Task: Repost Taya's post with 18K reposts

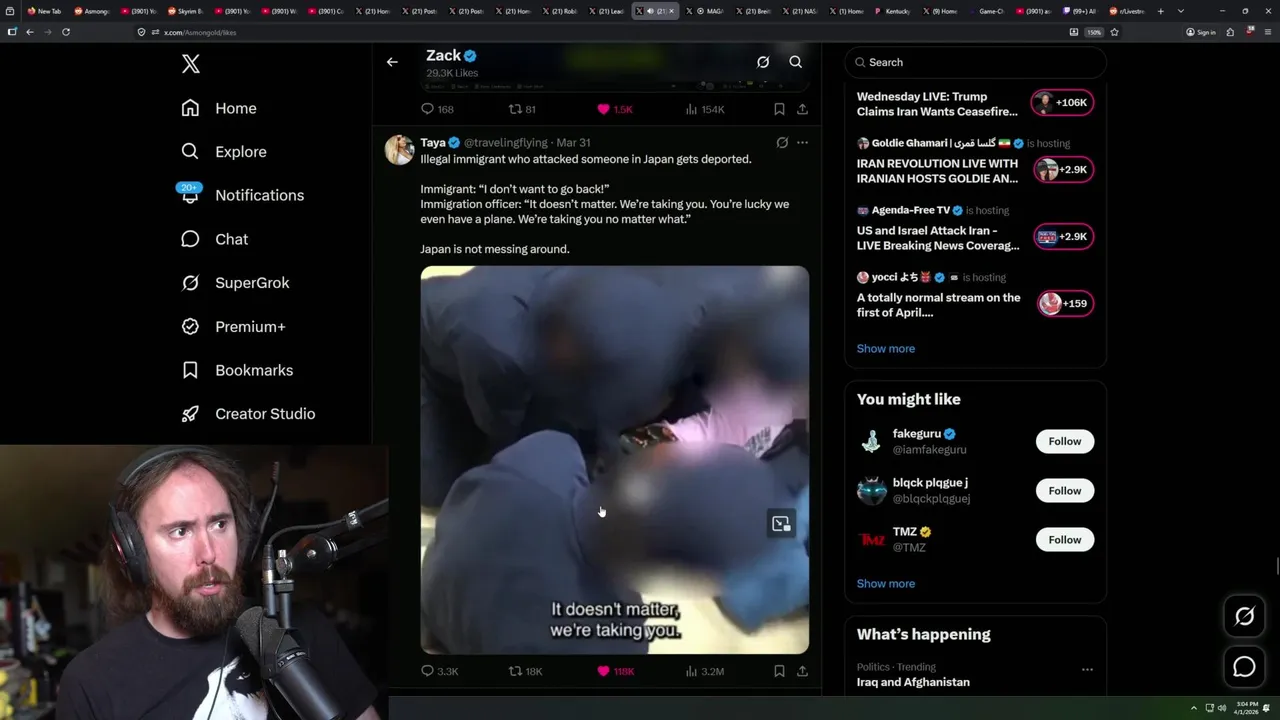Action: tap(525, 671)
